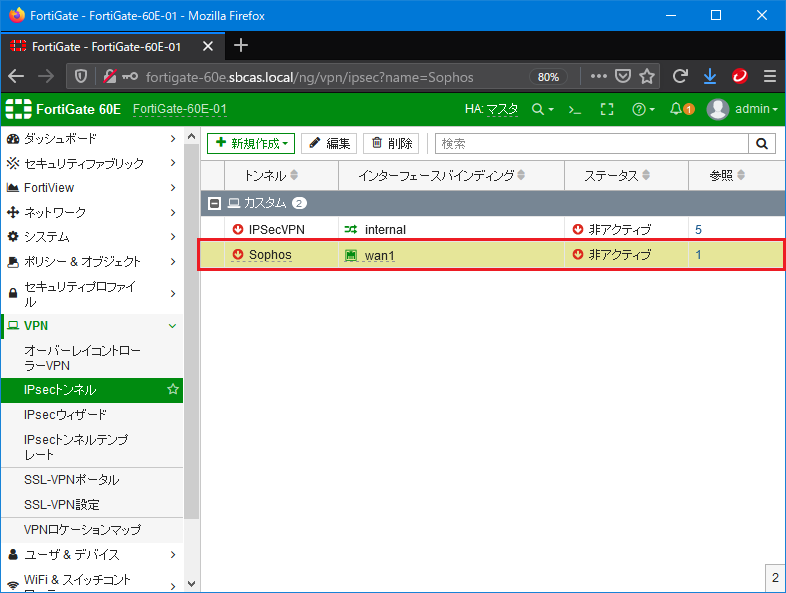The width and height of the screenshot is (786, 593).
Task: Open the Firefox downloads arrow
Action: click(710, 77)
